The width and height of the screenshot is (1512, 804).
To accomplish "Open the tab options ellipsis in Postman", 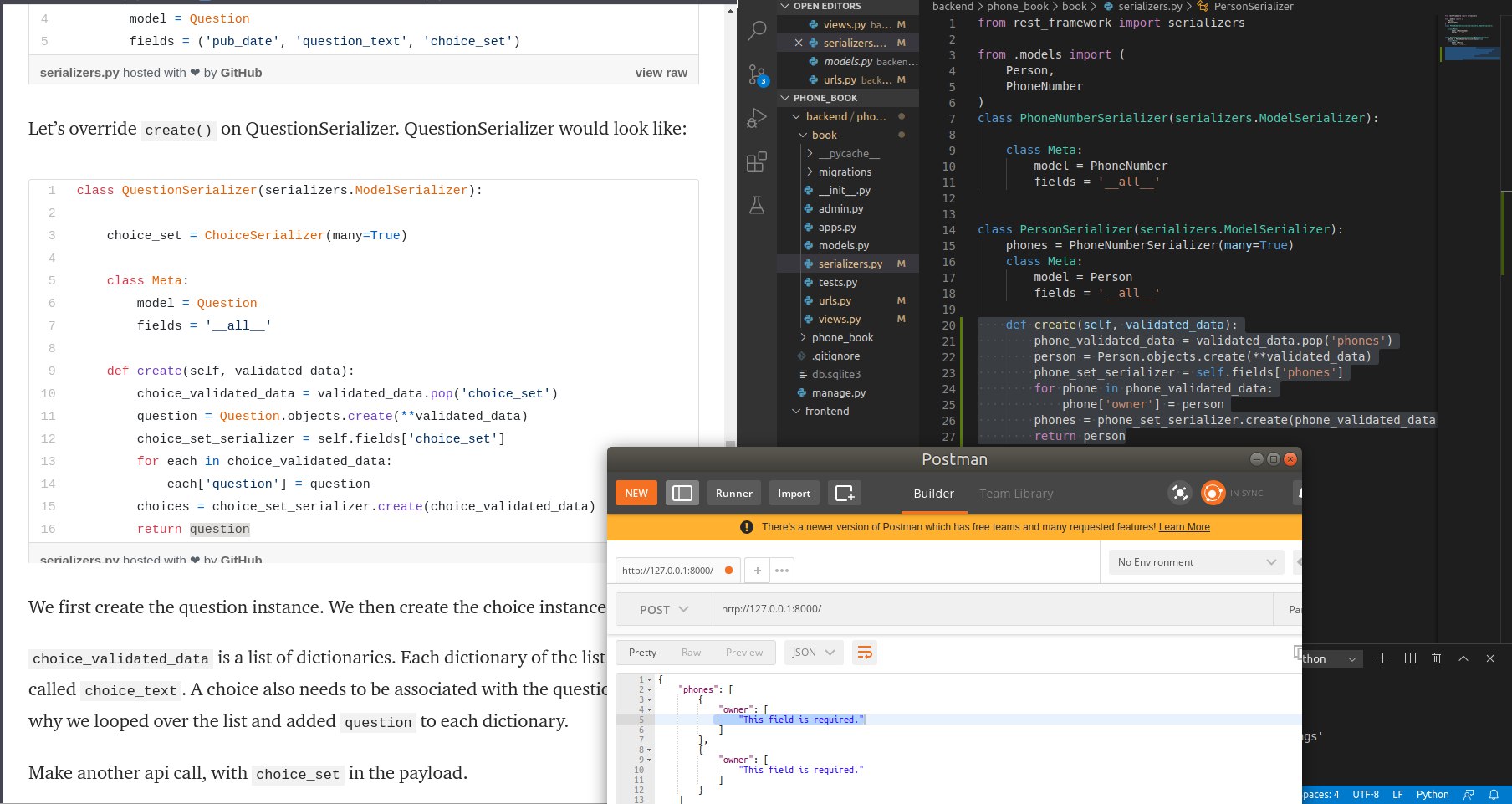I will coord(782,571).
